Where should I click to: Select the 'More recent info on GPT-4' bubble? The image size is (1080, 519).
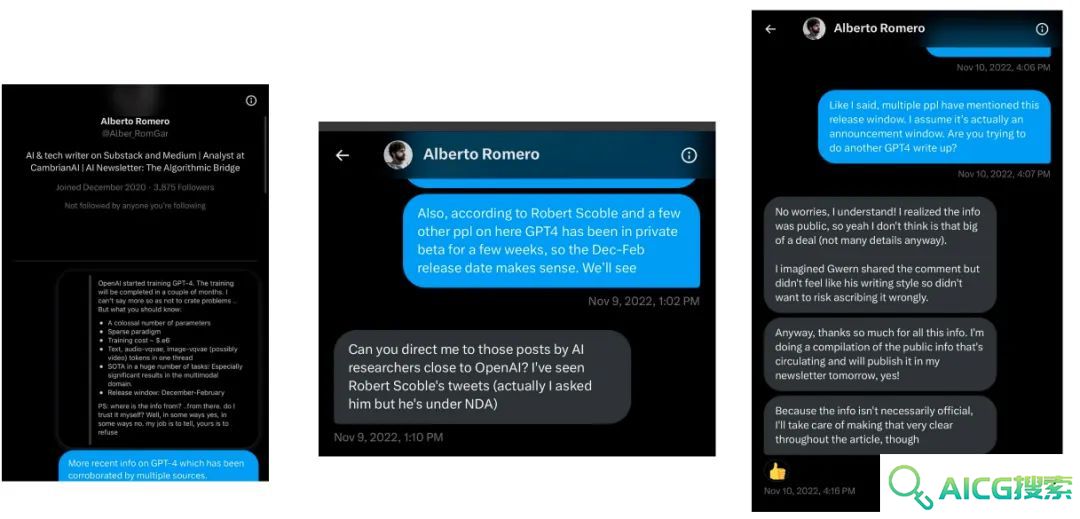point(158,466)
